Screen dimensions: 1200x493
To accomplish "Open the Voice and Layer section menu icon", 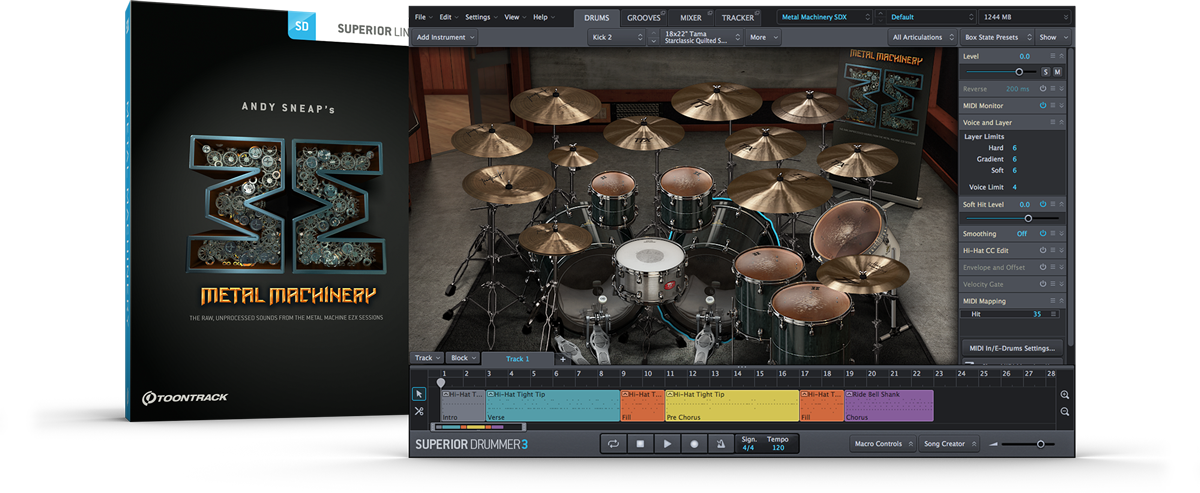I will pos(1052,122).
